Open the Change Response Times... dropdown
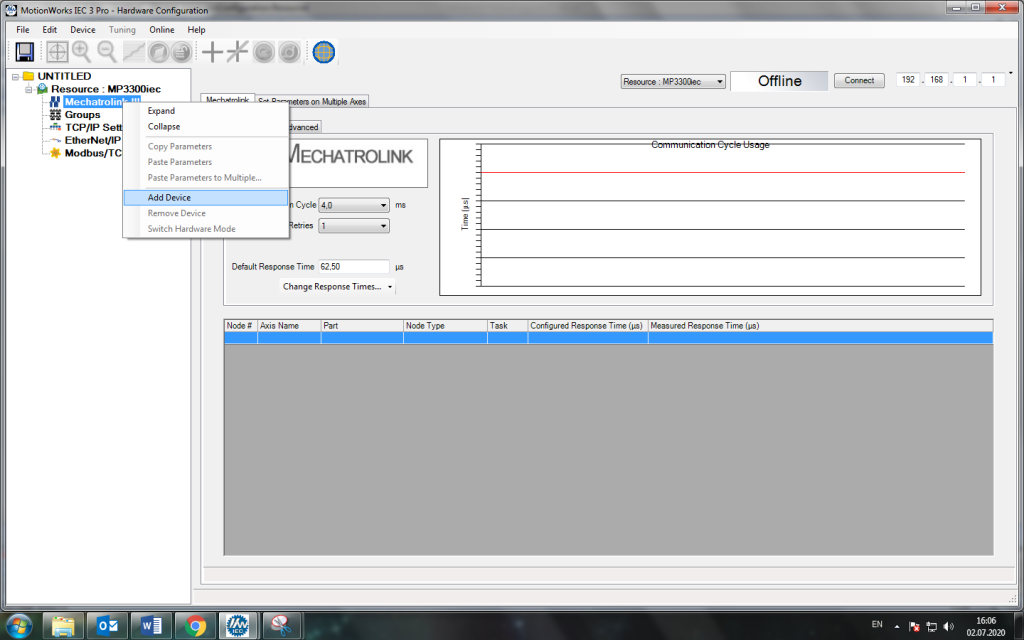Viewport: 1024px width, 640px height. (338, 287)
